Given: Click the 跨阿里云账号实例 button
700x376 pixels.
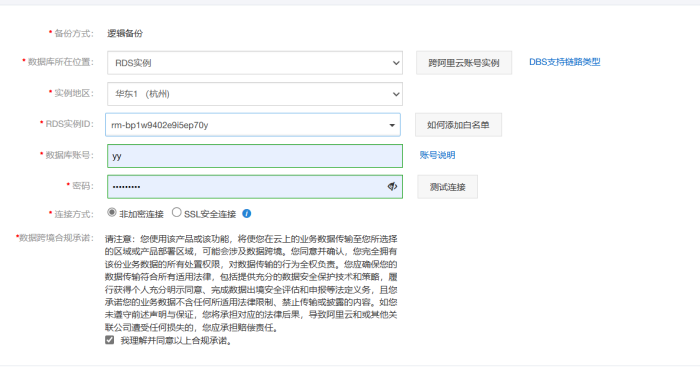Looking at the screenshot, I should (x=464, y=63).
